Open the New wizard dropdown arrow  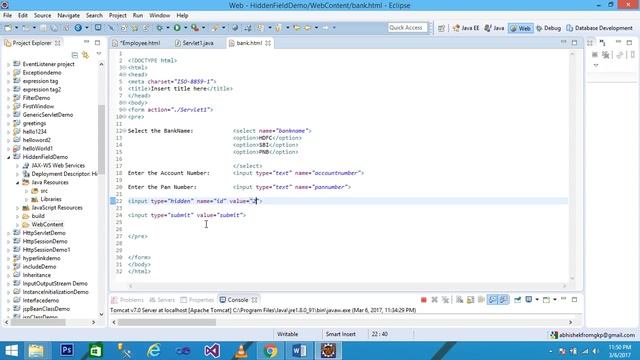[16, 28]
